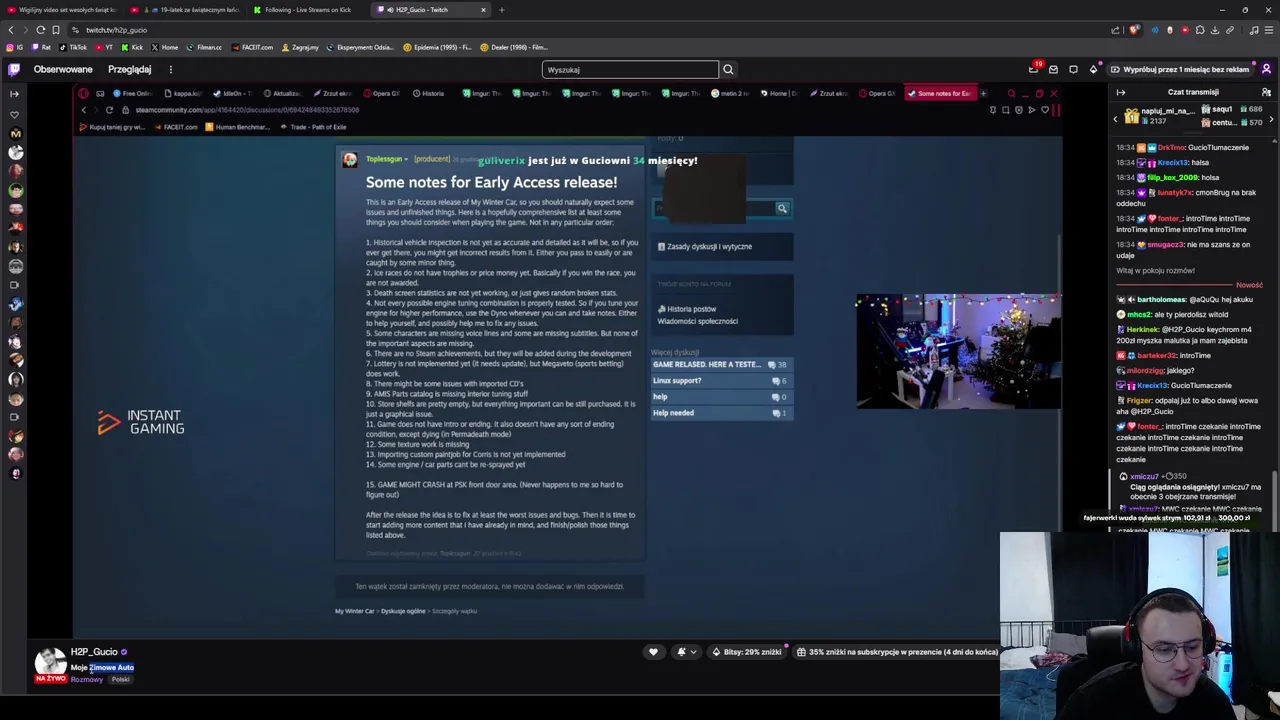
Task: Open Prime loot notifications with badge 19
Action: pos(1034,69)
